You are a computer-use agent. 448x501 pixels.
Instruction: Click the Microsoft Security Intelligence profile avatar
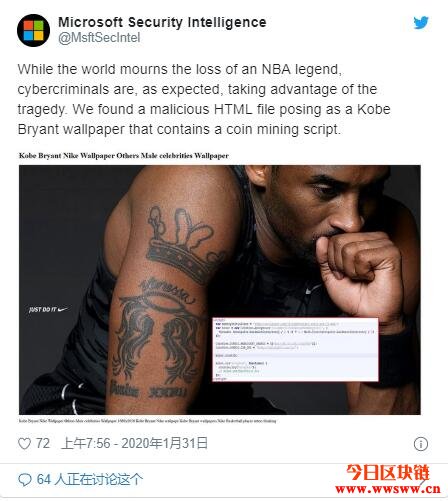(x=33, y=30)
